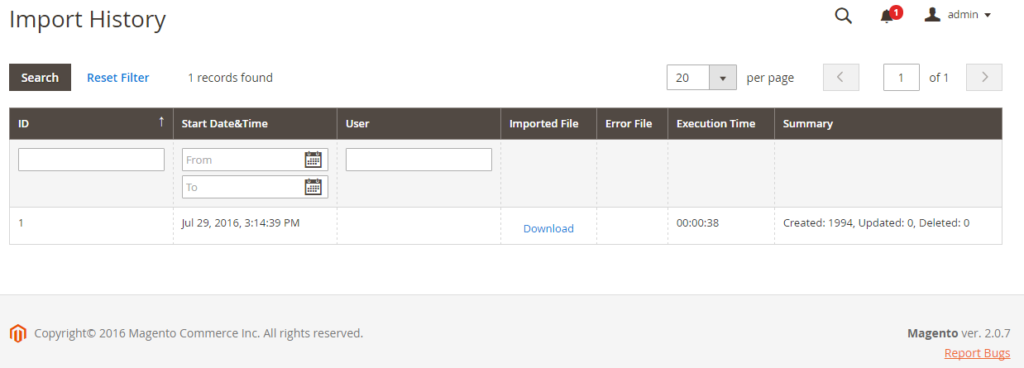
Task: Click the Reset Filter link
Action: [x=118, y=78]
